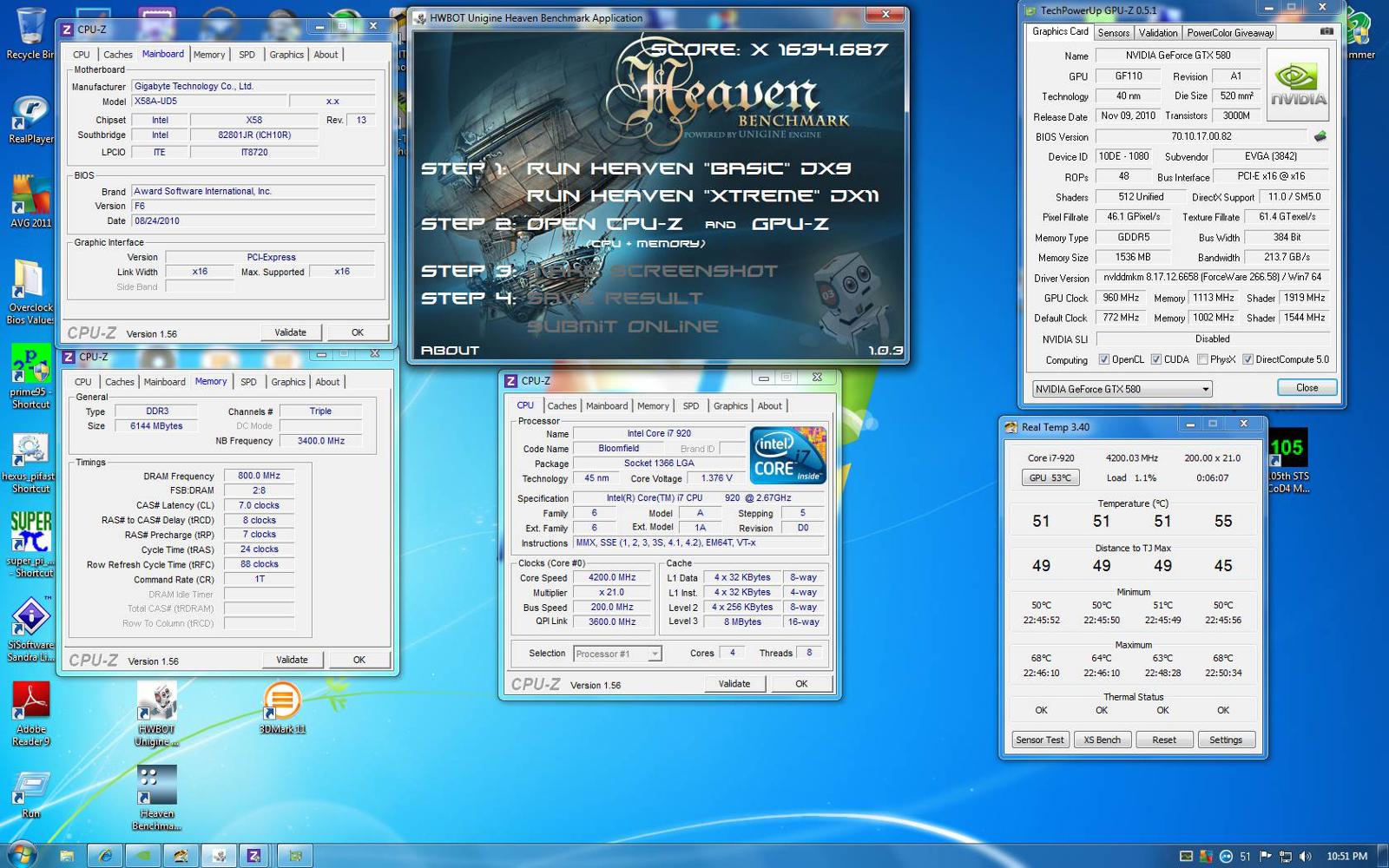Open SiSoftware Sandra desktop icon
Image resolution: width=1389 pixels, height=868 pixels.
(30, 630)
